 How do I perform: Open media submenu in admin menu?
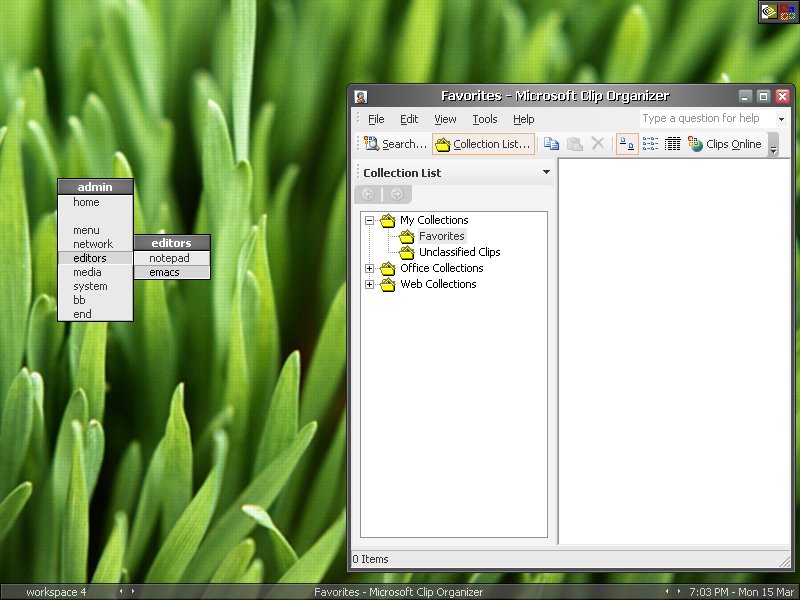95,272
